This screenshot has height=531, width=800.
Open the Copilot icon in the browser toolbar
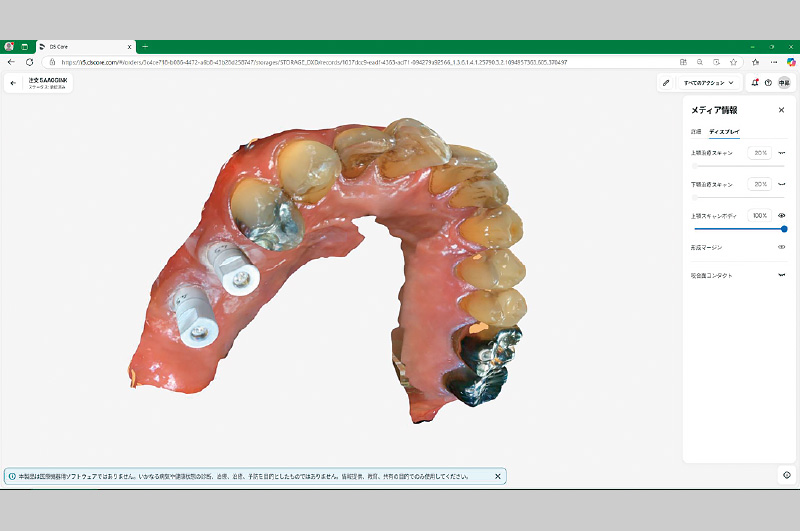click(x=791, y=62)
